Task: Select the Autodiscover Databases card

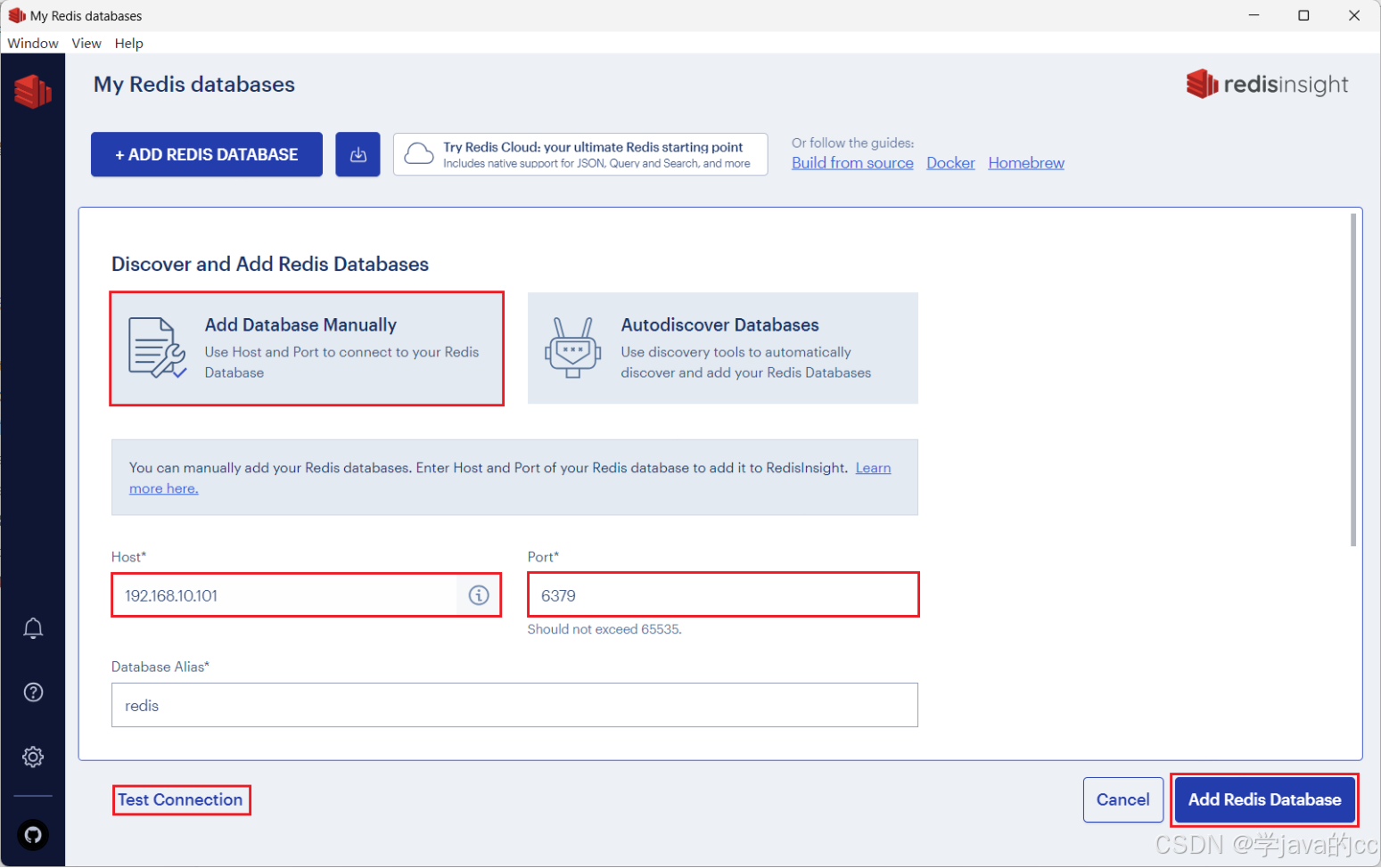Action: coord(723,348)
